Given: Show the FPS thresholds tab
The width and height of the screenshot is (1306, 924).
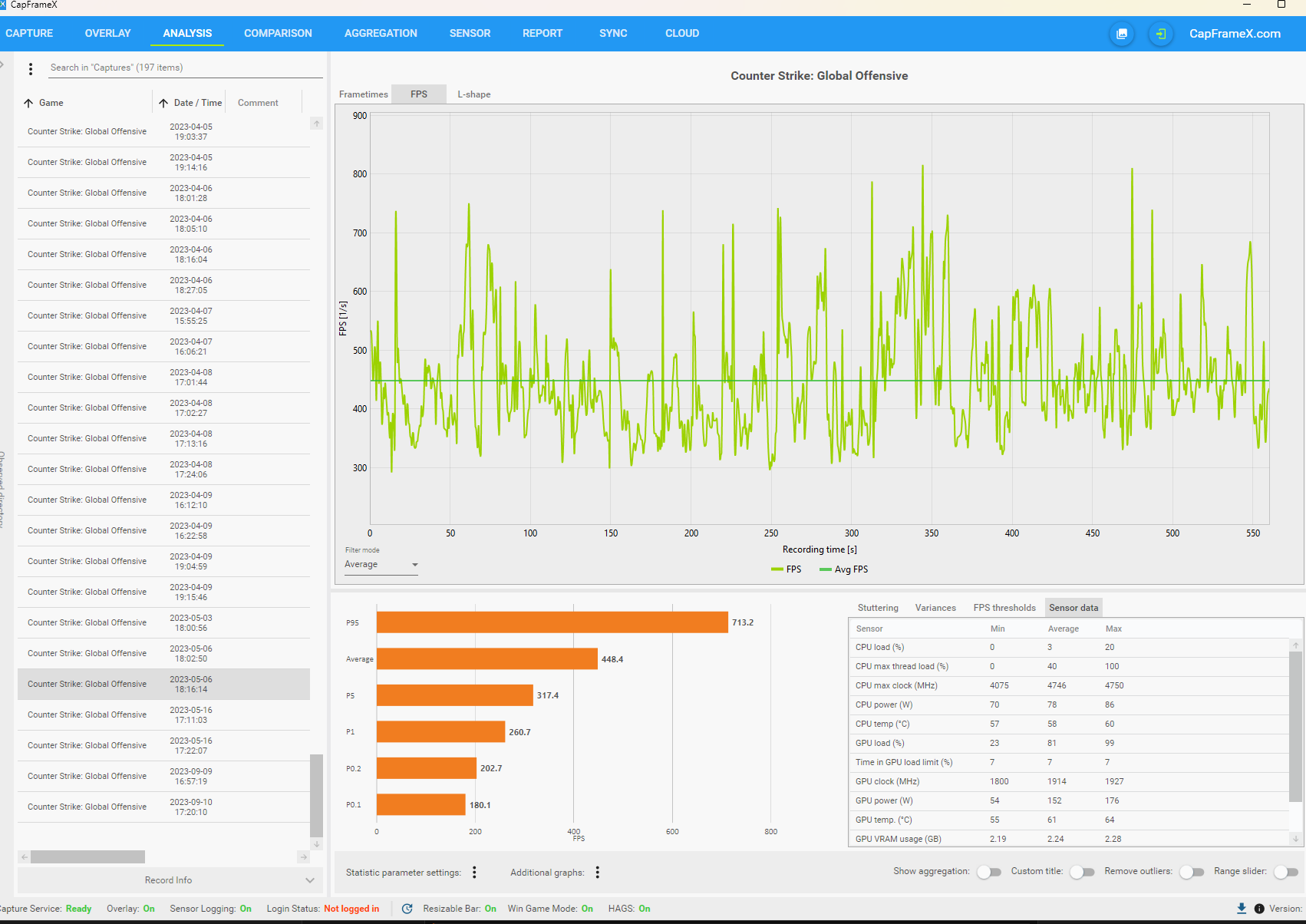Looking at the screenshot, I should coord(1004,608).
